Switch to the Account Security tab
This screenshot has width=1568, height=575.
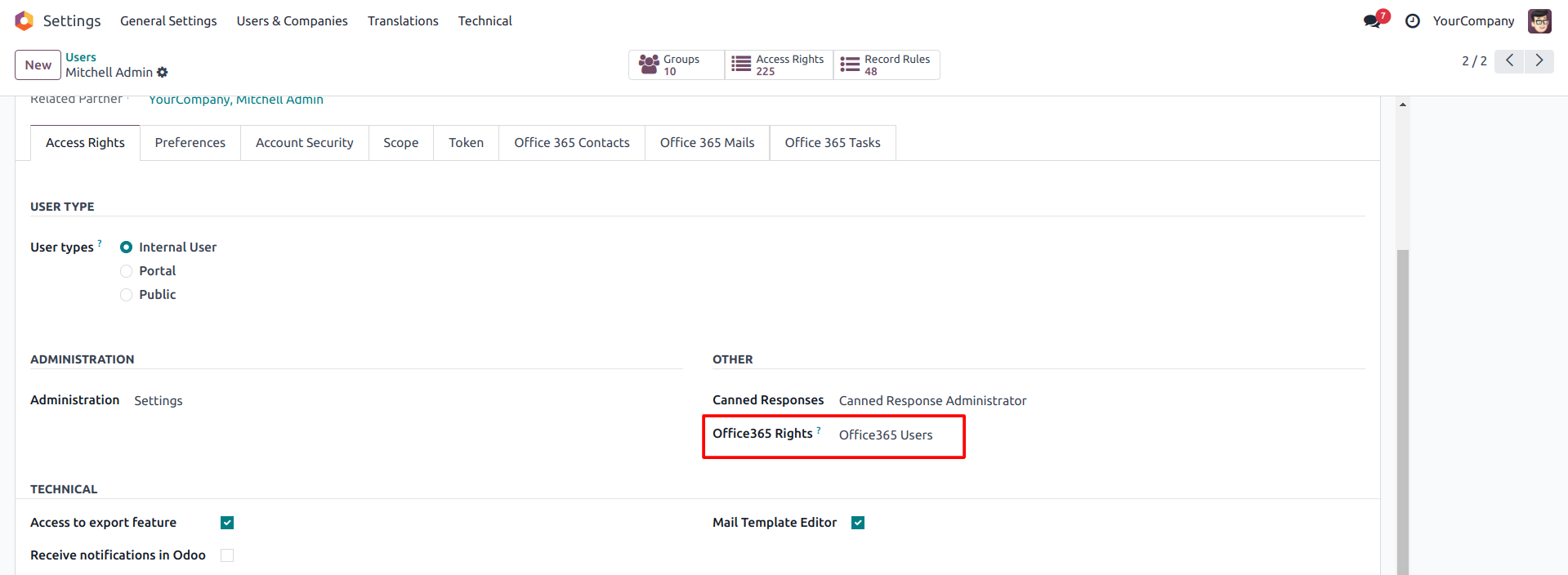pos(304,143)
